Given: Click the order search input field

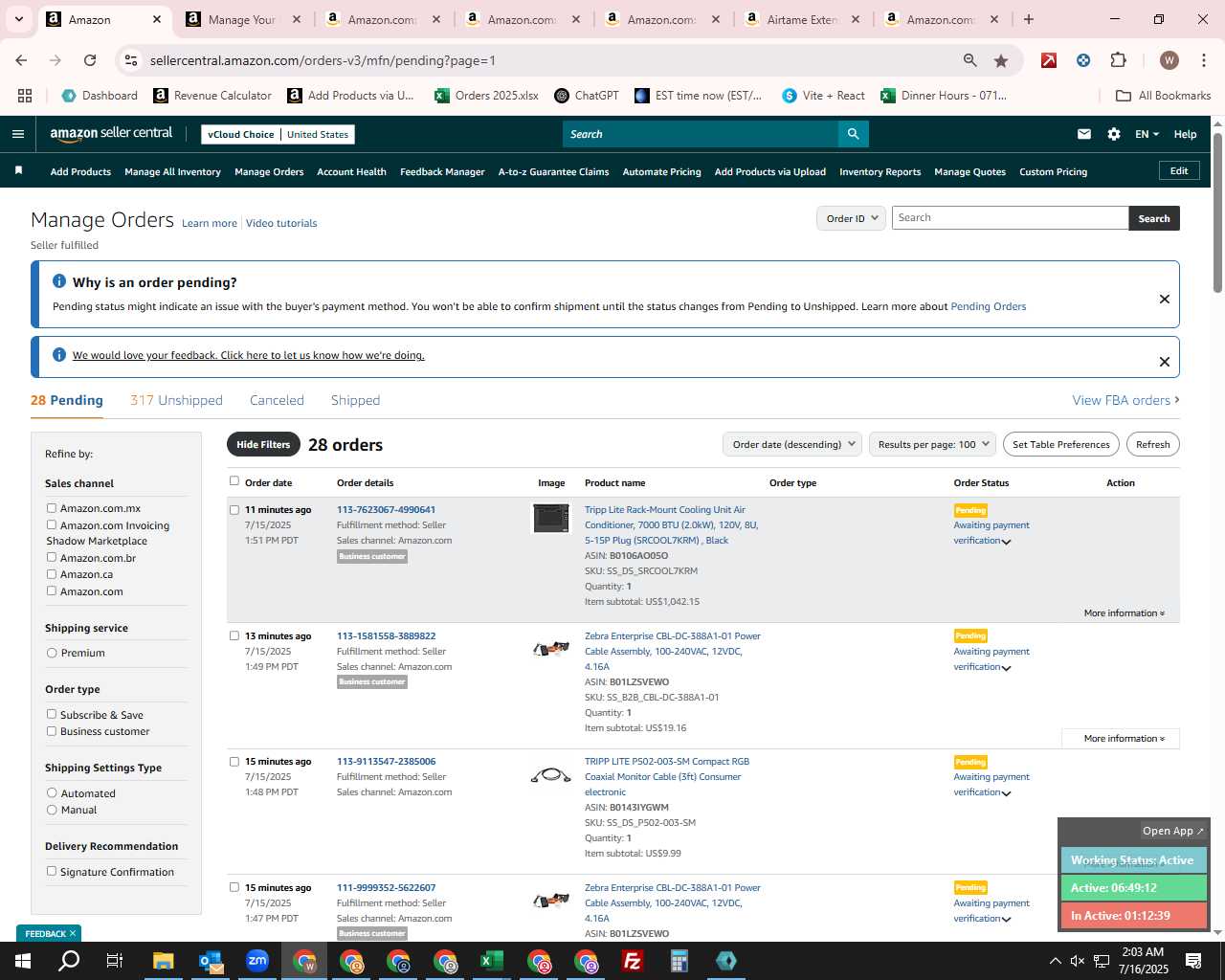Looking at the screenshot, I should pos(1010,218).
